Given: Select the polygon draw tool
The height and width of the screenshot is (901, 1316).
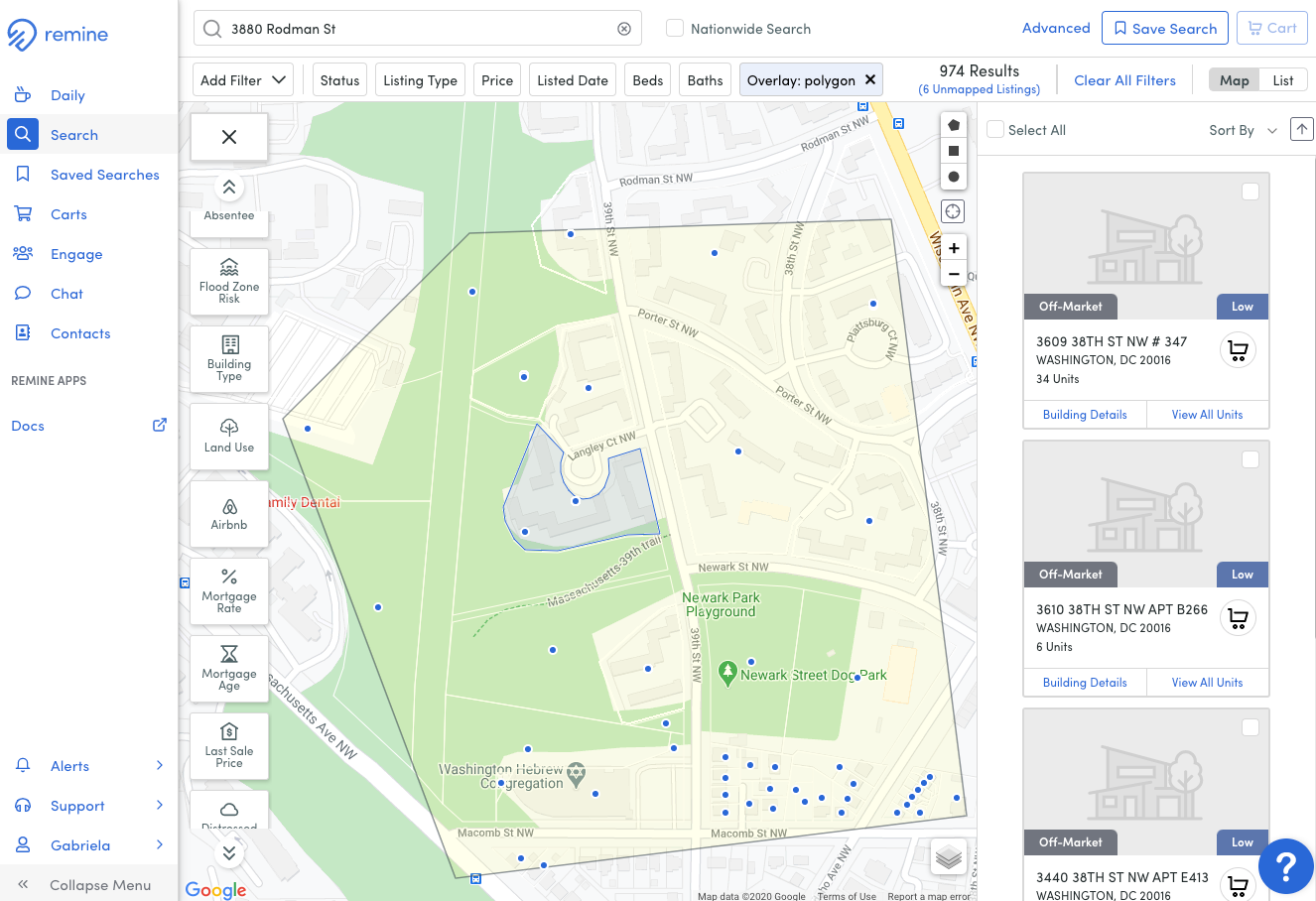Looking at the screenshot, I should (954, 125).
